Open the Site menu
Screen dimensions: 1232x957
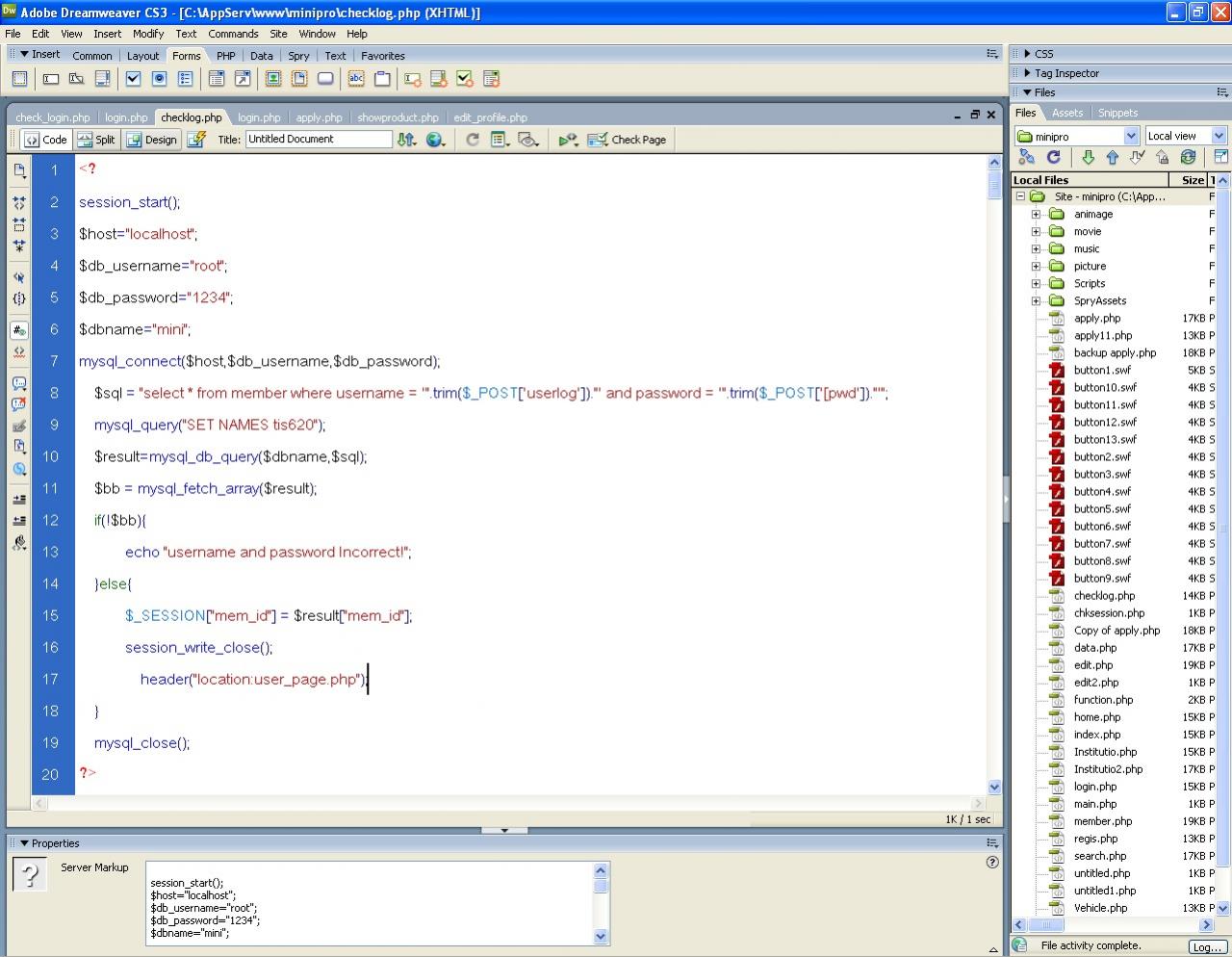(278, 34)
